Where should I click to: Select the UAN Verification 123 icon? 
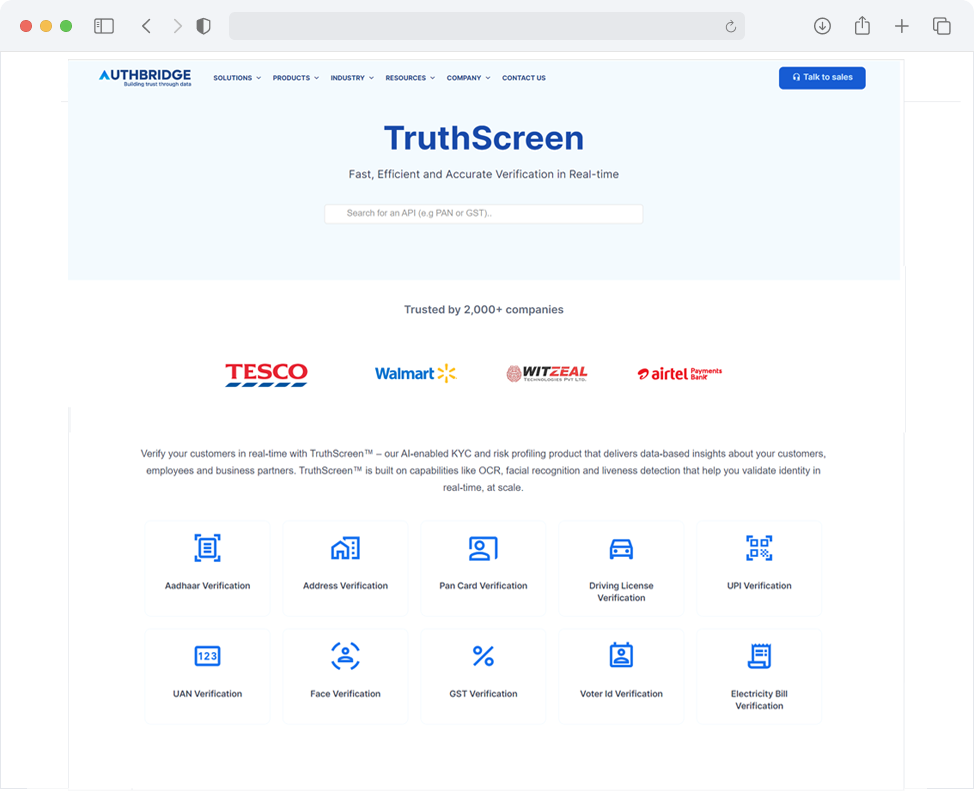point(207,656)
